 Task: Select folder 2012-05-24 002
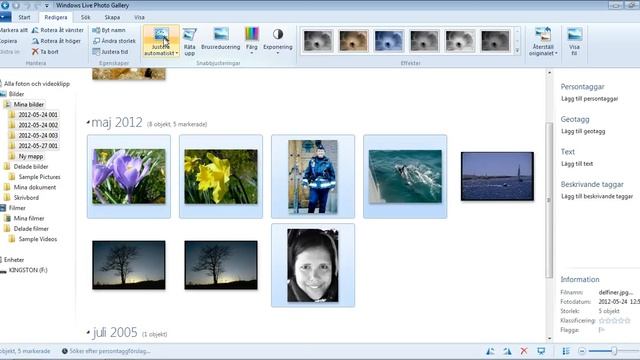[38, 125]
